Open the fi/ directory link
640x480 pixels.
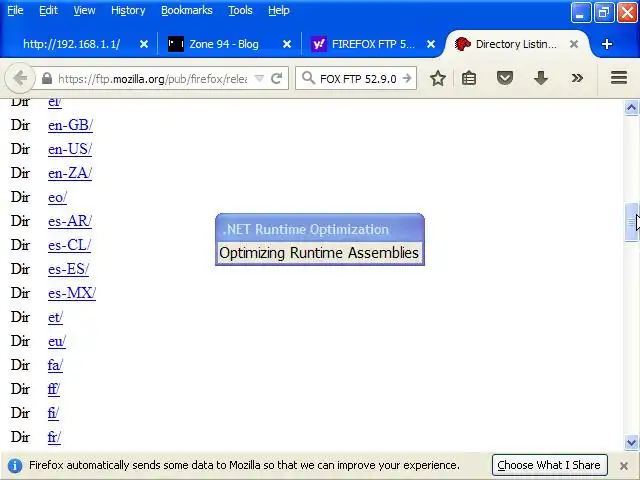click(53, 413)
